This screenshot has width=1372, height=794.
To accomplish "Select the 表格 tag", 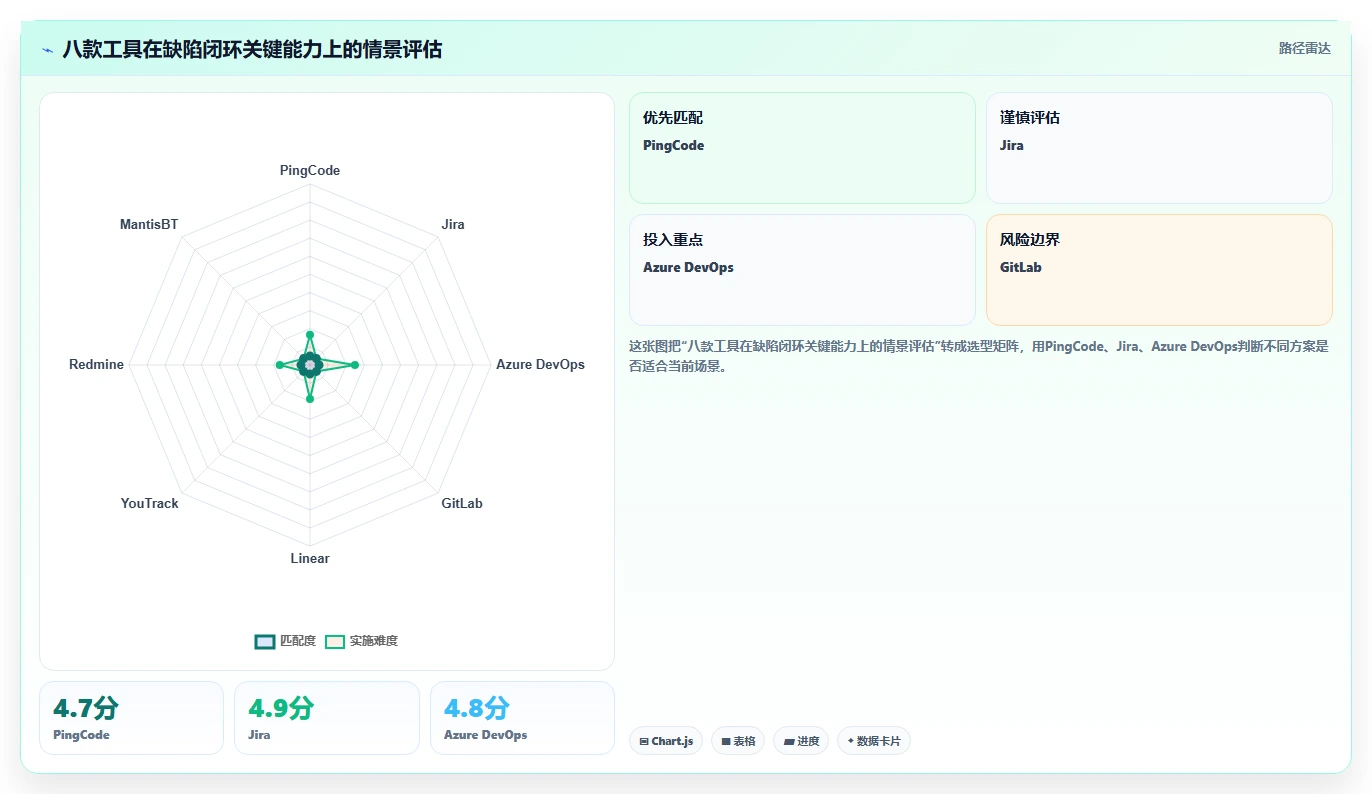I will (738, 741).
